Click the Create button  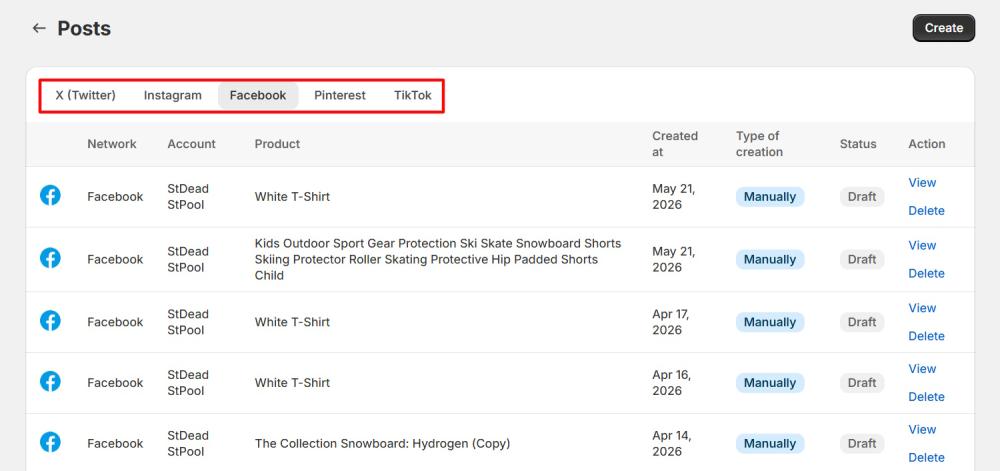point(944,28)
